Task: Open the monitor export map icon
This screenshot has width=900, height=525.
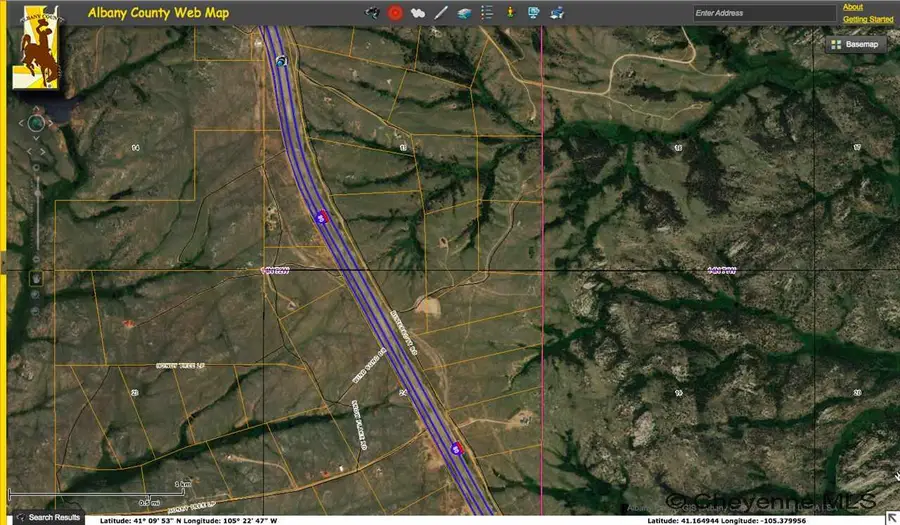Action: pyautogui.click(x=533, y=13)
